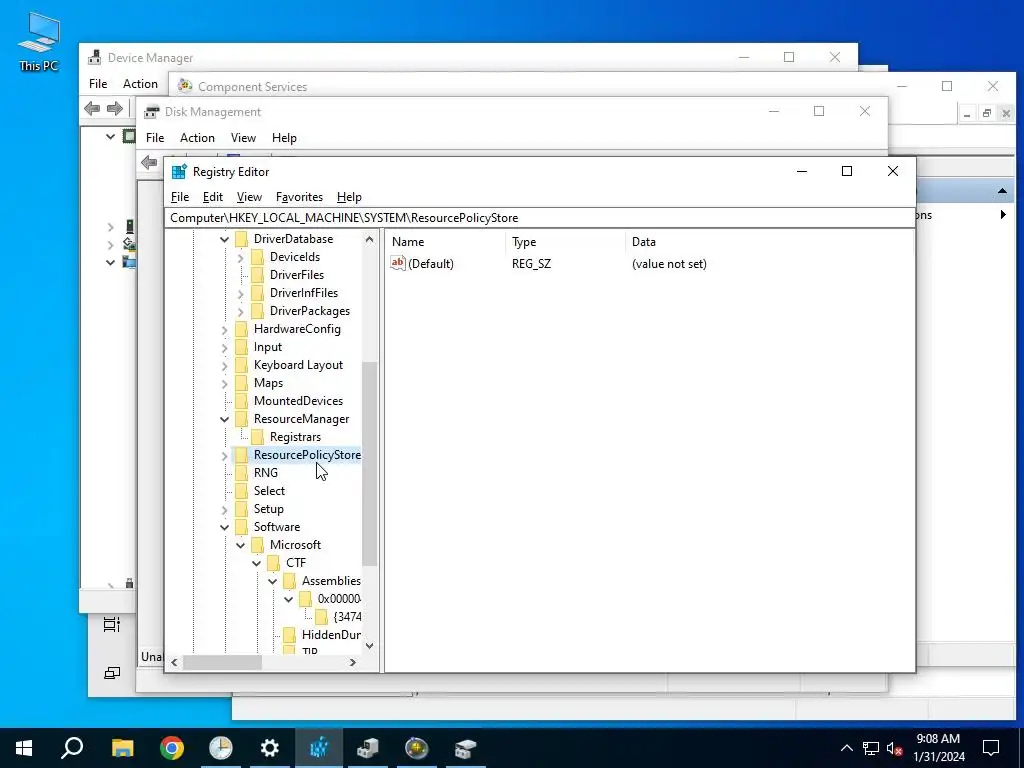This screenshot has width=1024, height=768.
Task: Collapse the Assemblies key
Action: 272,581
